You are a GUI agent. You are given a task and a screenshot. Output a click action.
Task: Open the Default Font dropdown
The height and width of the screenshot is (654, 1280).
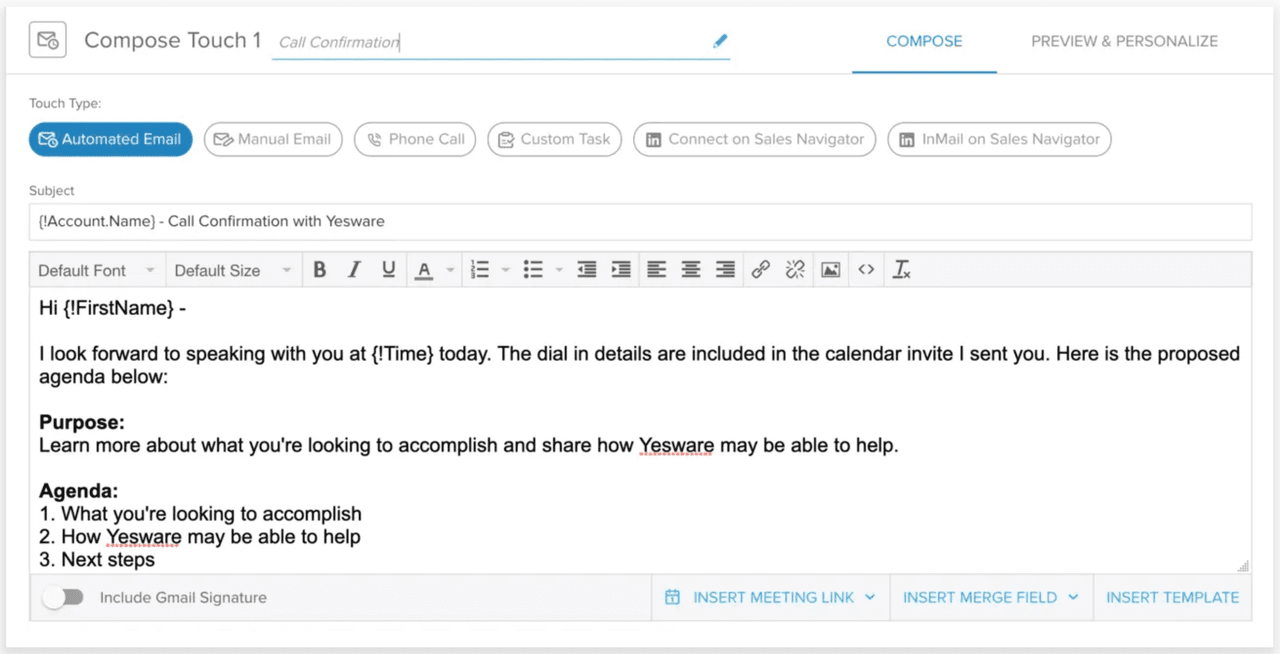click(95, 269)
